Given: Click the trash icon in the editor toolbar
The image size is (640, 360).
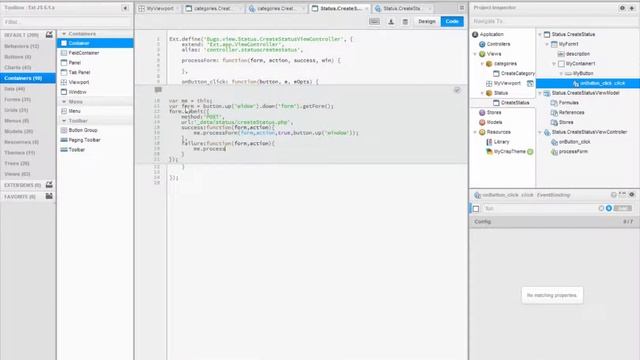Looking at the screenshot, I should click(x=405, y=22).
